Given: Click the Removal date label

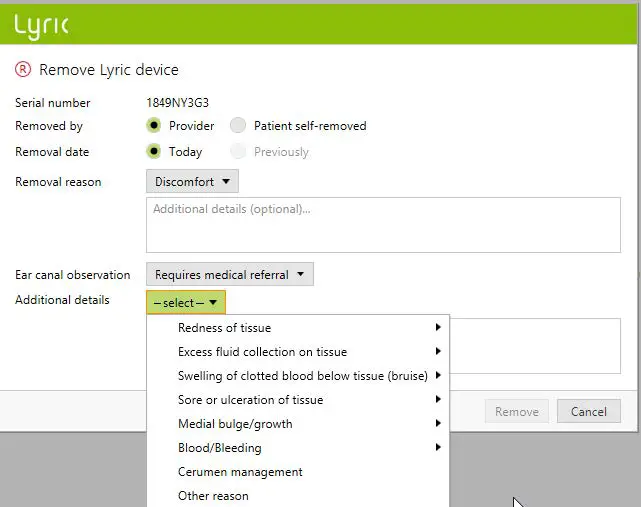Looking at the screenshot, I should click(x=52, y=152).
